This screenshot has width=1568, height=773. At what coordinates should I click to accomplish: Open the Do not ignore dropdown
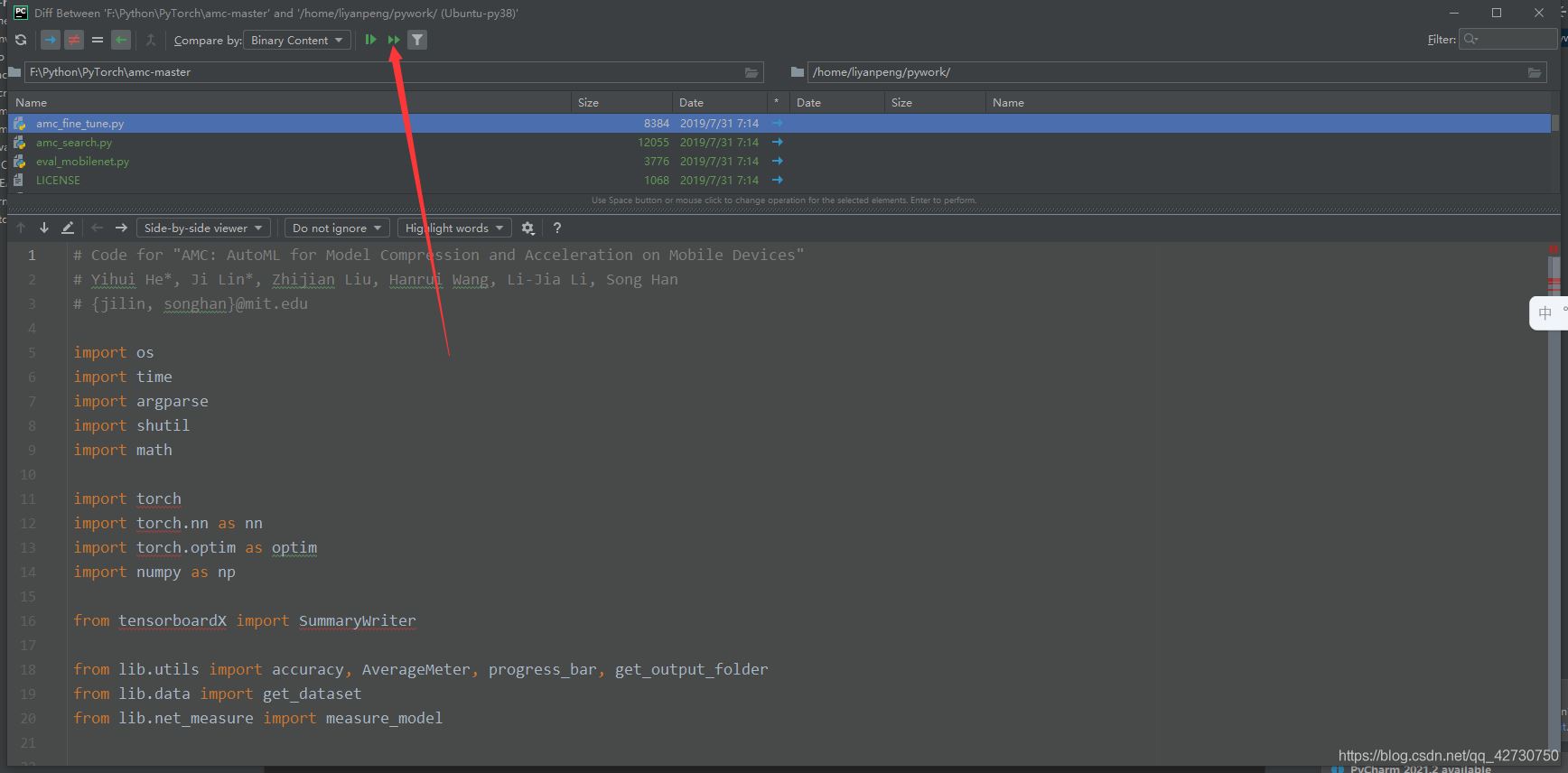click(338, 228)
